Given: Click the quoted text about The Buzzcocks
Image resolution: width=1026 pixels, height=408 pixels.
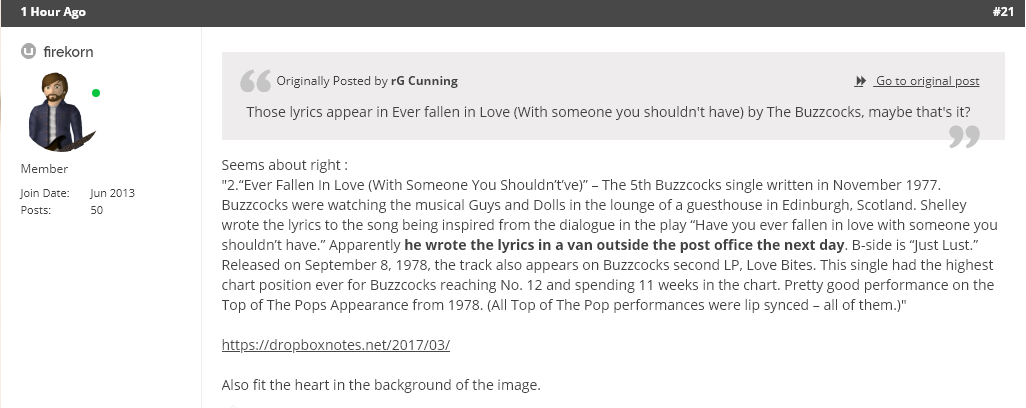Looking at the screenshot, I should pyautogui.click(x=608, y=112).
